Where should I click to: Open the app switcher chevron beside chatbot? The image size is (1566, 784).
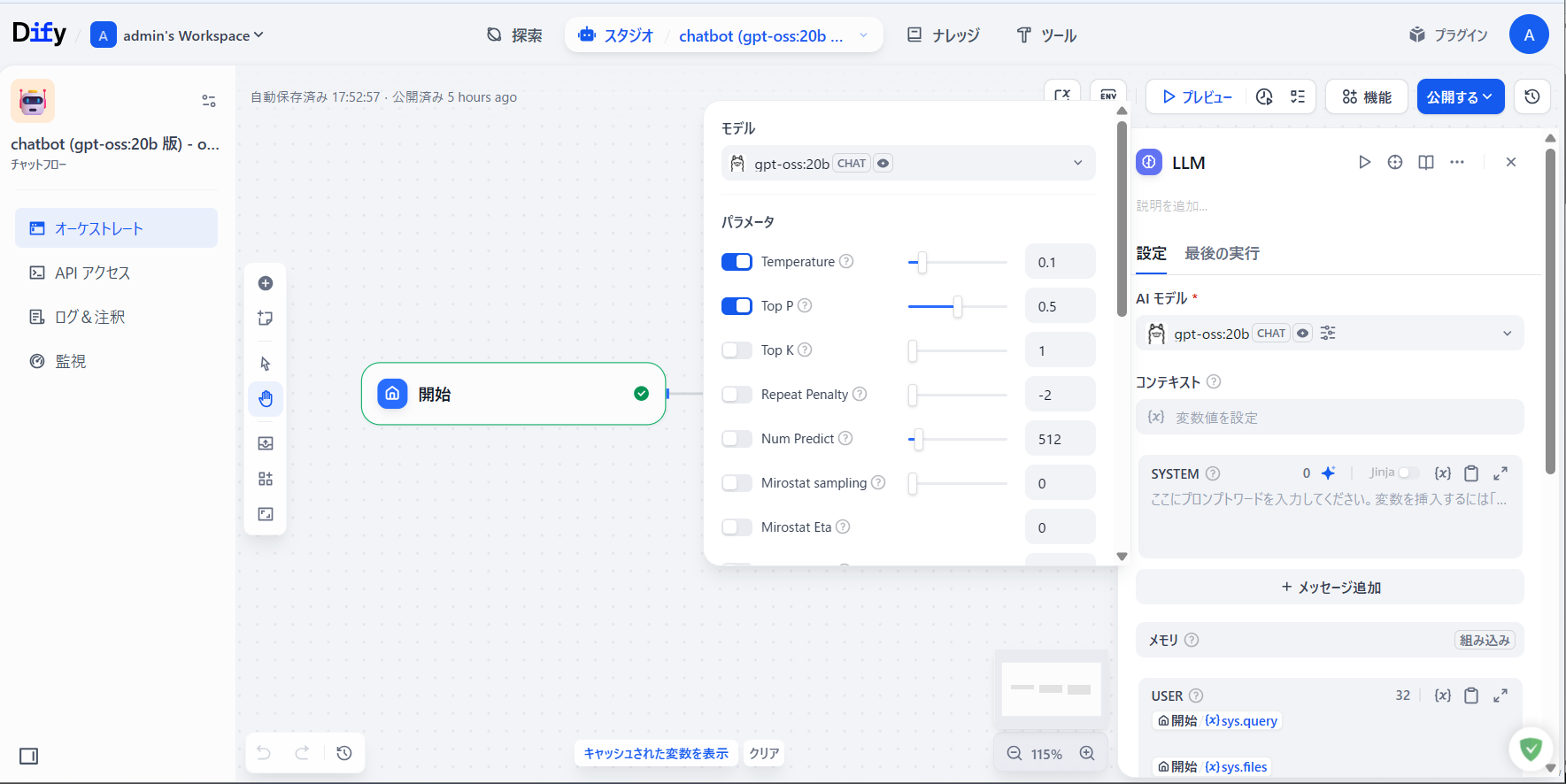(x=863, y=35)
